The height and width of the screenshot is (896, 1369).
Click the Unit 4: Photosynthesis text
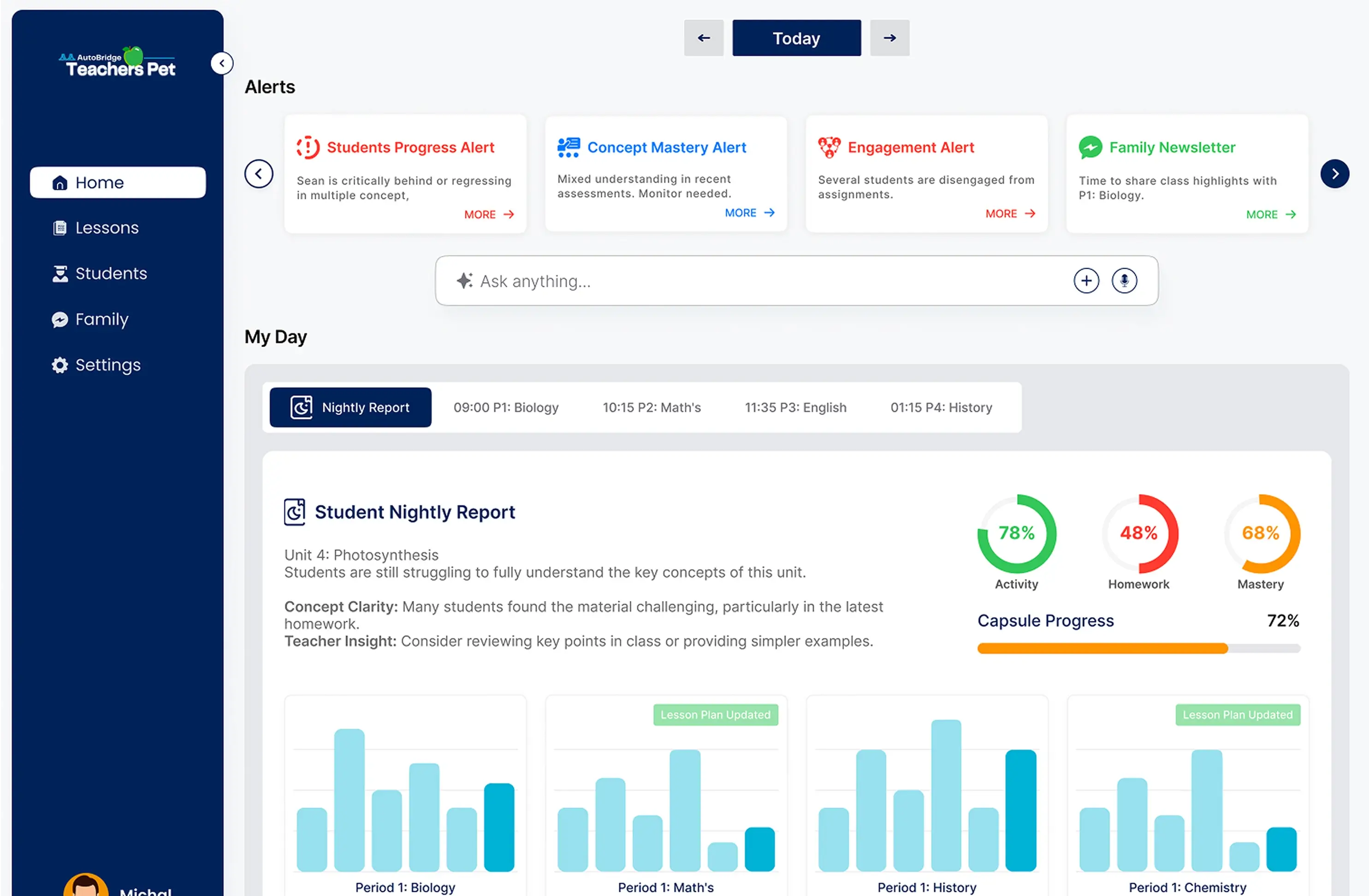[361, 555]
